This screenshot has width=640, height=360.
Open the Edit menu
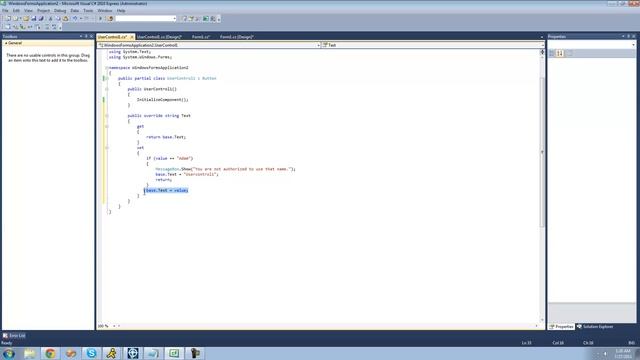16,11
